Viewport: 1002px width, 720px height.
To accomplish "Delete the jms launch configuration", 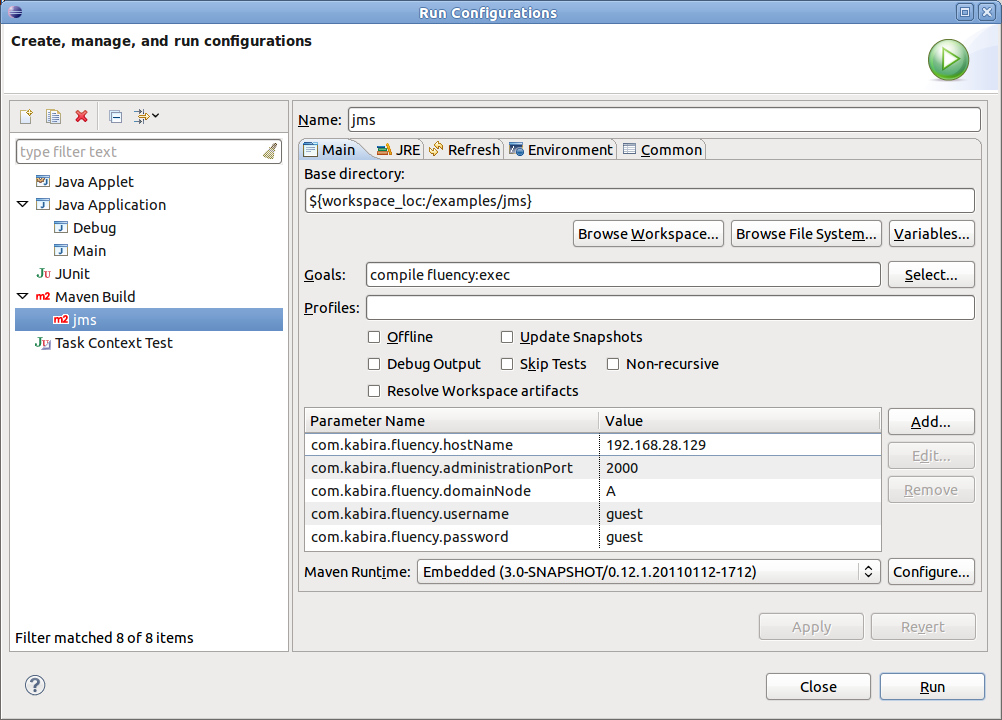I will [x=81, y=117].
